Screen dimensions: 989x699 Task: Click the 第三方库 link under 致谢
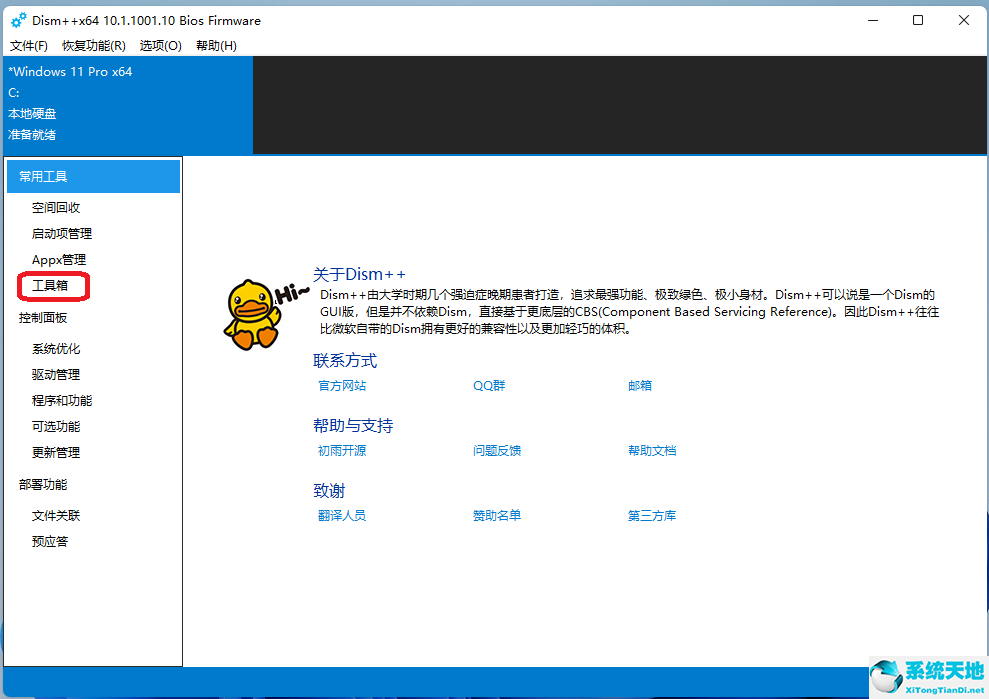click(651, 515)
